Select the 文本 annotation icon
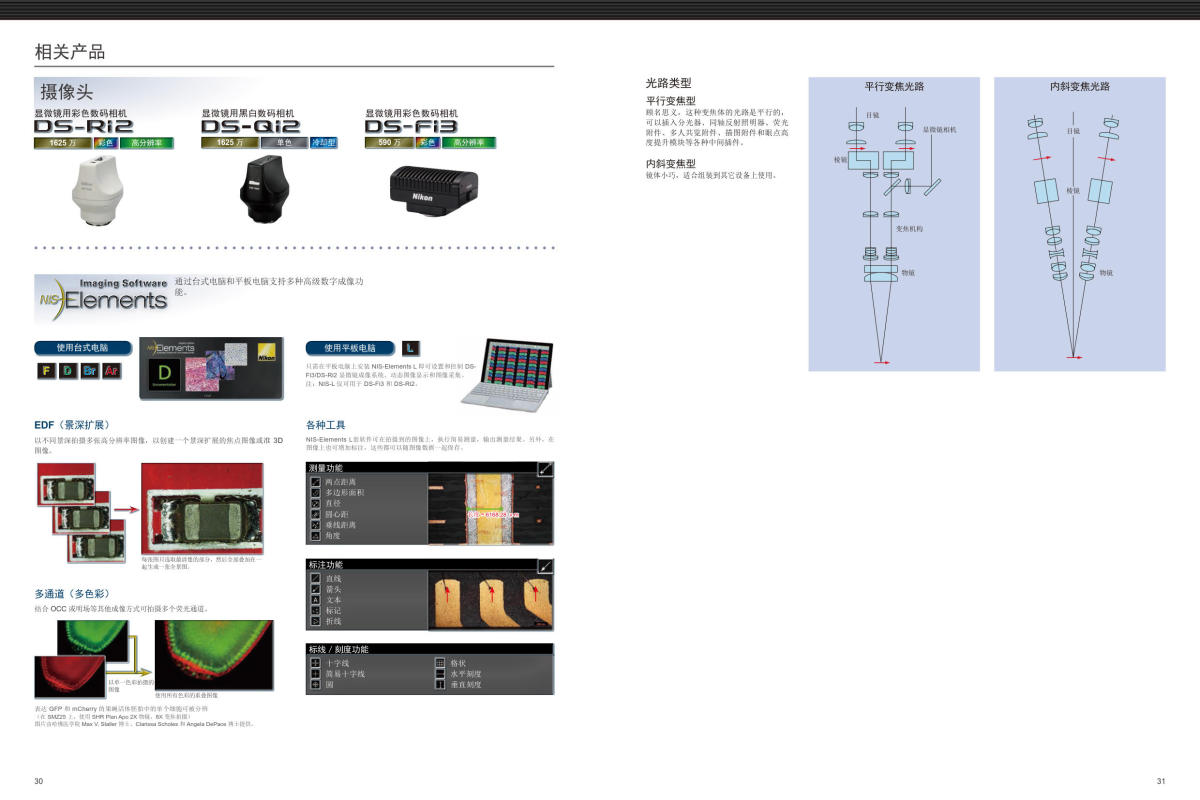The width and height of the screenshot is (1200, 800). pyautogui.click(x=316, y=600)
